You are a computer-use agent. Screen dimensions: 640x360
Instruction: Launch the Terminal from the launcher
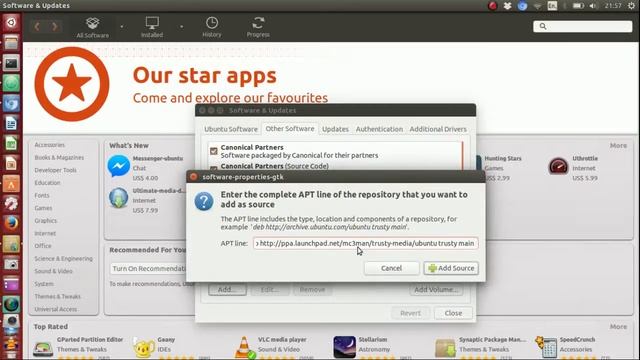[x=11, y=63]
